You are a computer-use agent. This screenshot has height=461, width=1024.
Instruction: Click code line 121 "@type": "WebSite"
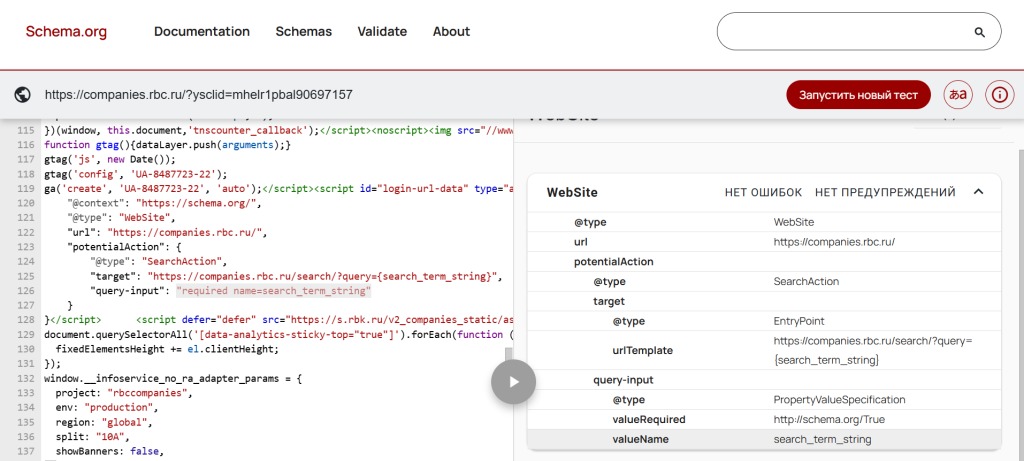point(120,217)
